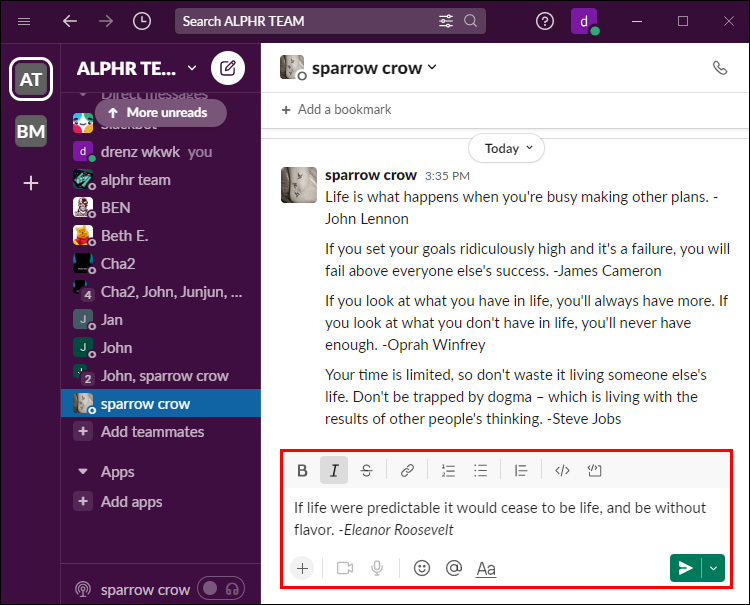Screen dimensions: 750x605
Task: Compose a new message
Action: pos(228,68)
